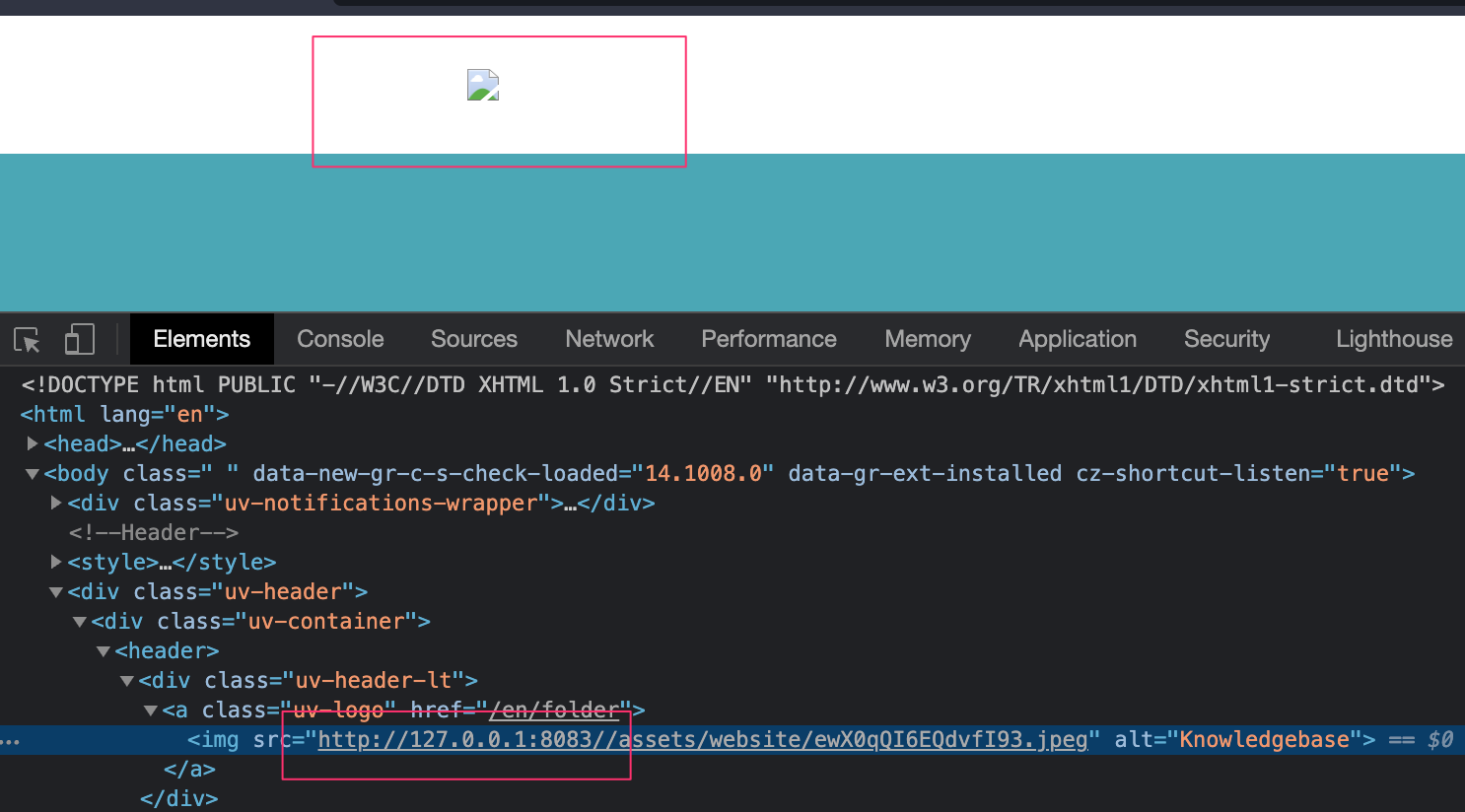Click the three-dot actions on selected row
Viewport: 1465px width, 812px height.
[11, 741]
